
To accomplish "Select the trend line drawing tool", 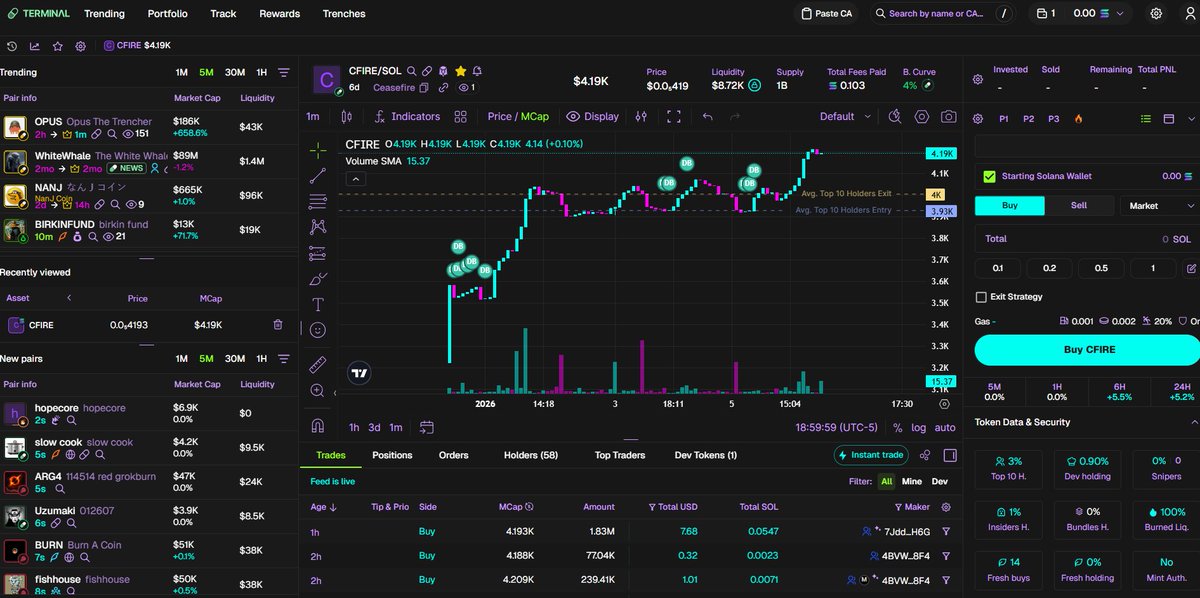I will 318,176.
